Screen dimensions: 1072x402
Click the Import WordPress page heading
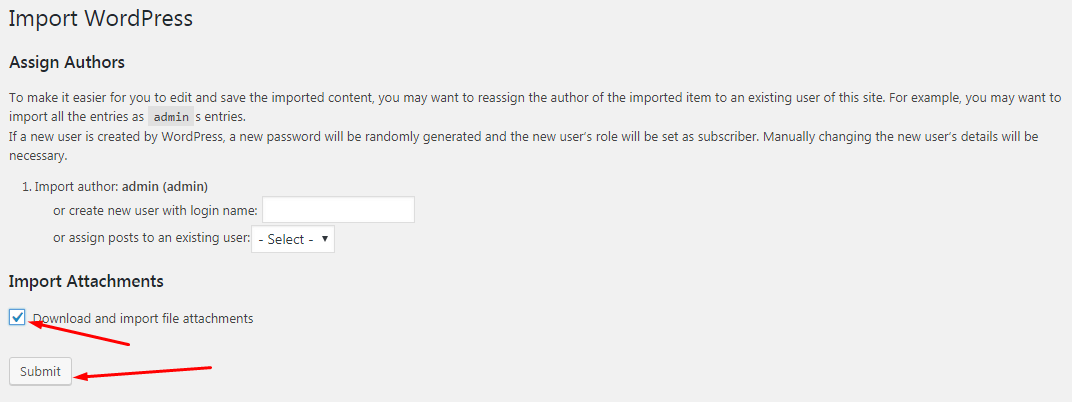click(100, 18)
